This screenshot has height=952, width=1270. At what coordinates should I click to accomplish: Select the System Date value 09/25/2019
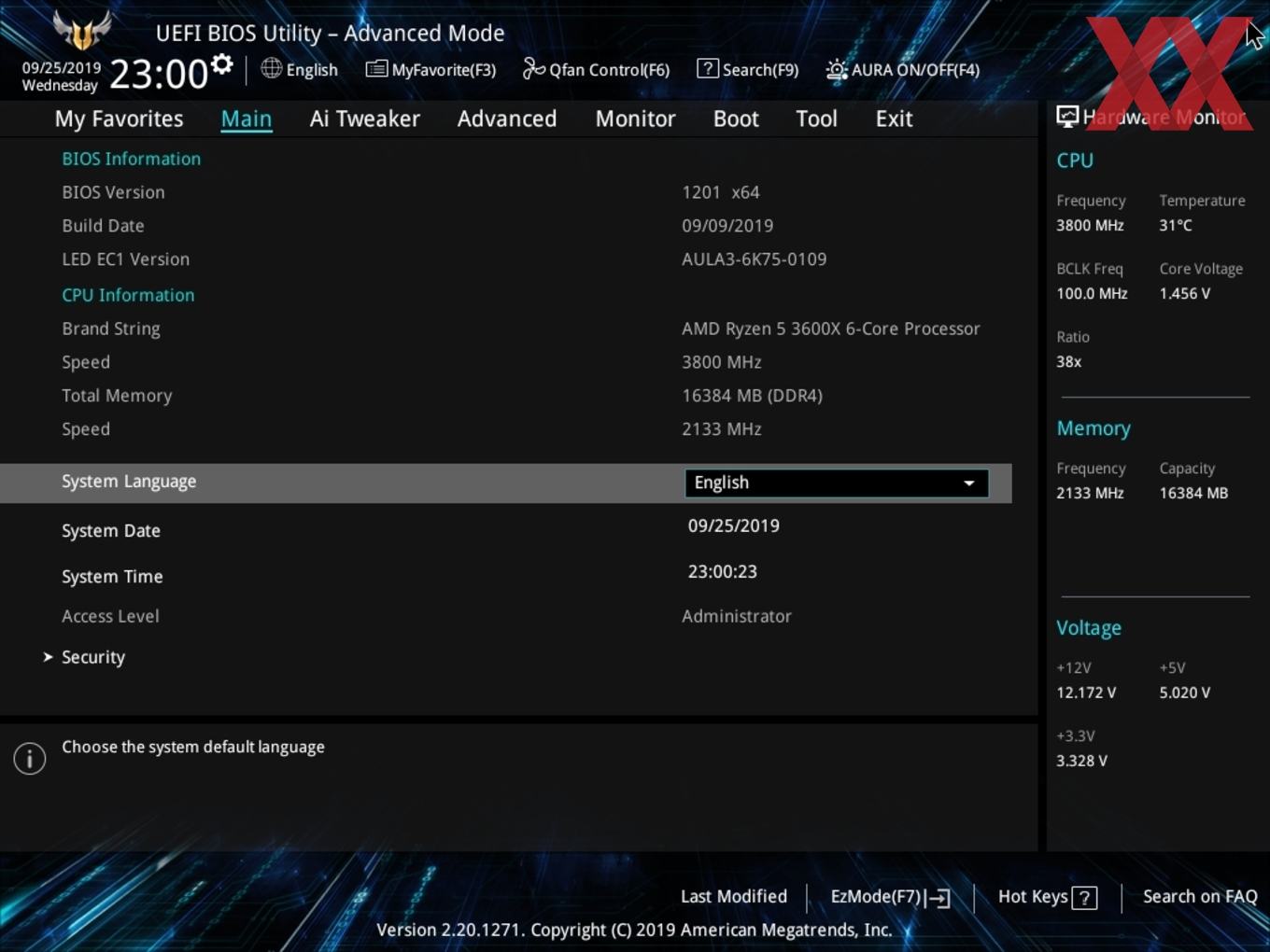click(734, 525)
